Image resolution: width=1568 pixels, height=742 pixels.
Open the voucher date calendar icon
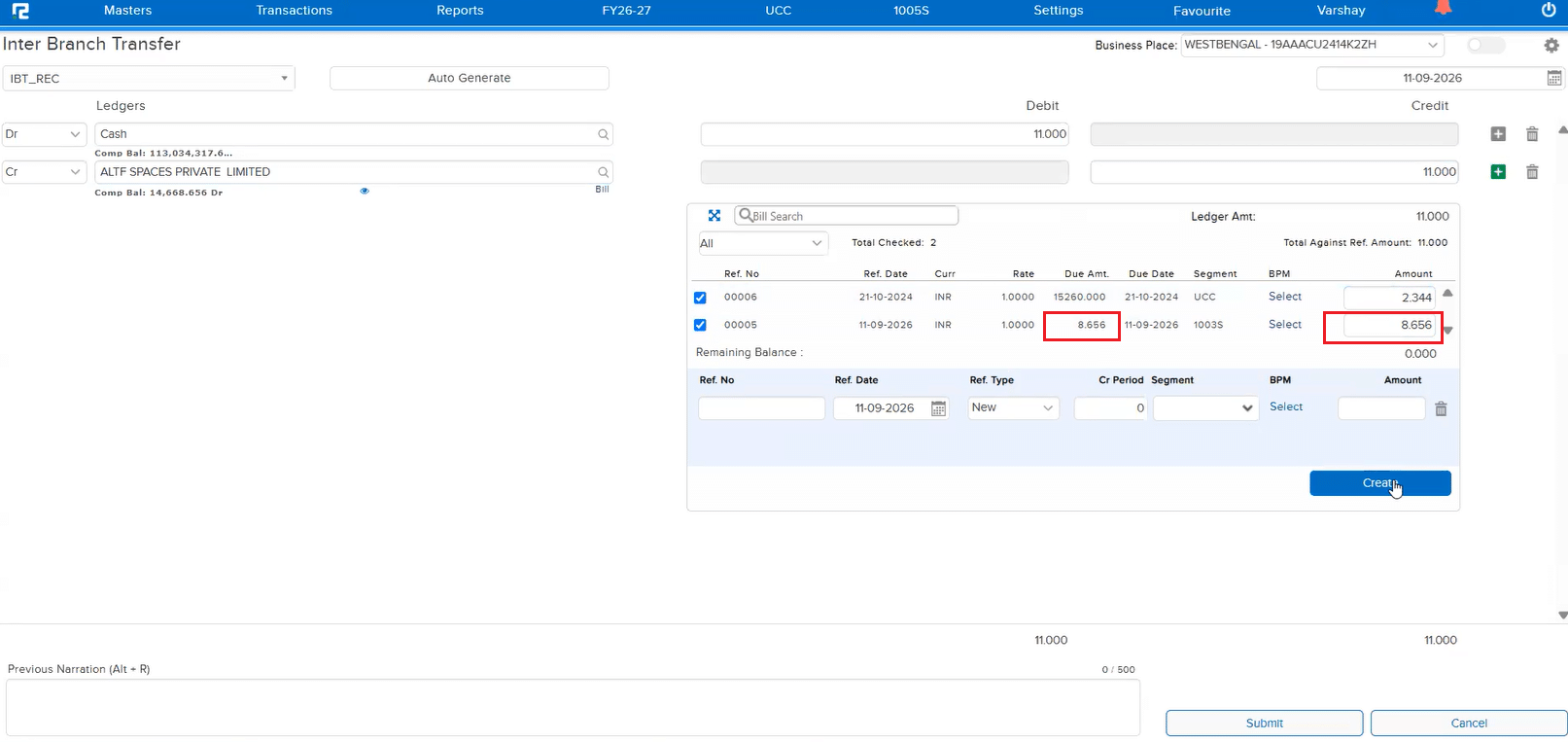pos(1554,78)
